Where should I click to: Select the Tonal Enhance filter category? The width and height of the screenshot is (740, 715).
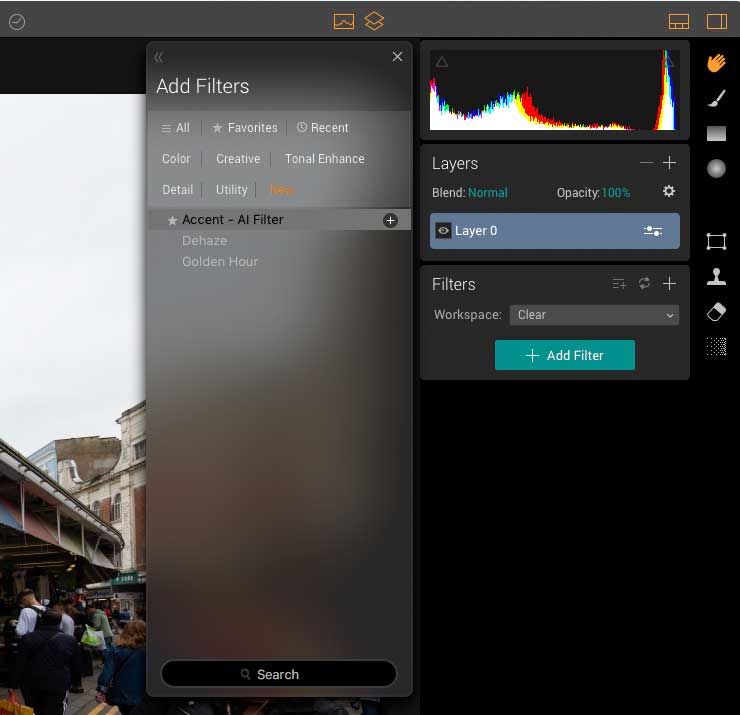click(x=325, y=159)
